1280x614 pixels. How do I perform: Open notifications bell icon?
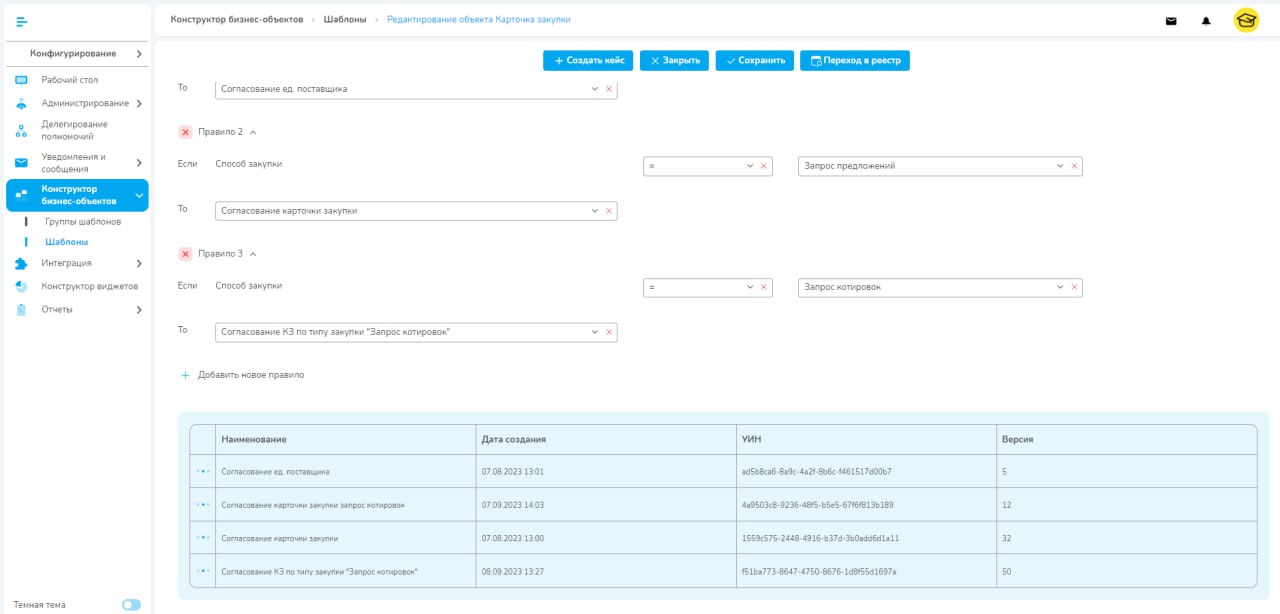[1206, 21]
